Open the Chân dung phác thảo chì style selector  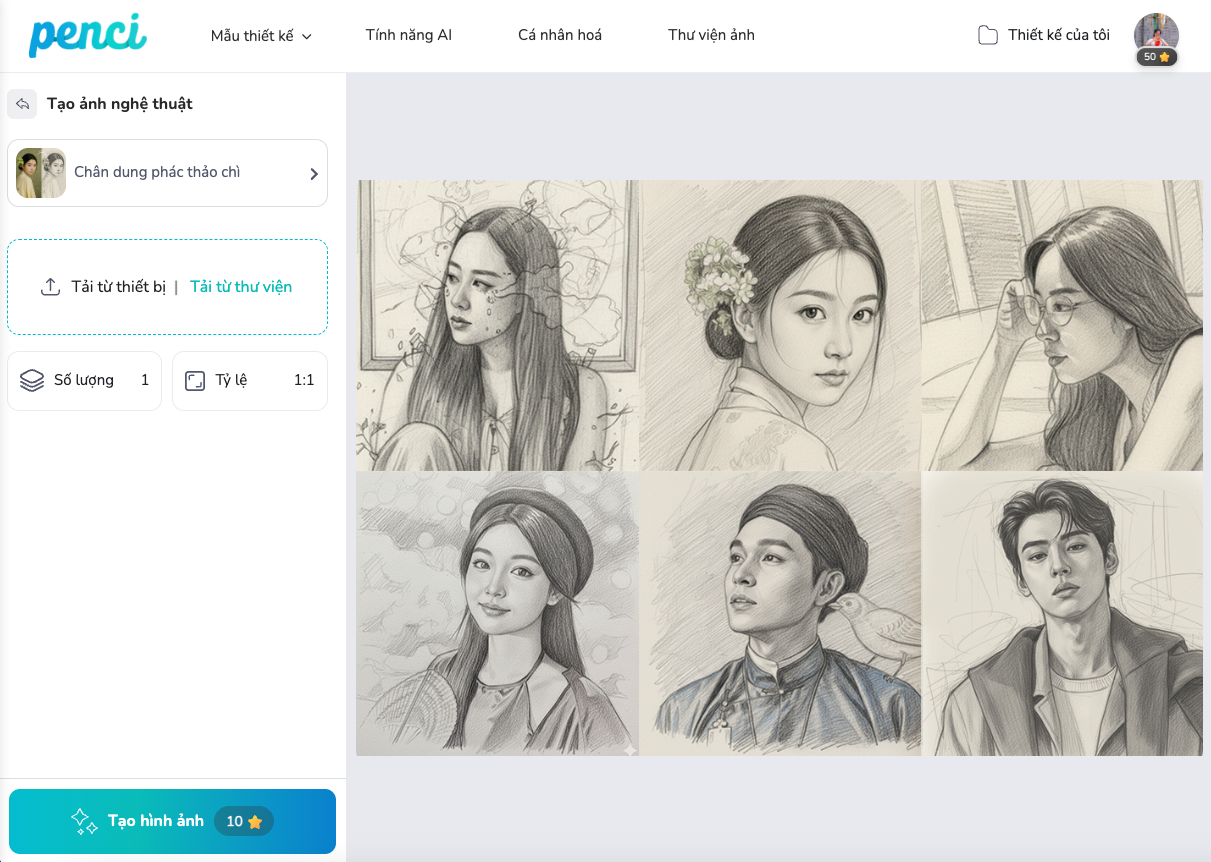pos(167,173)
